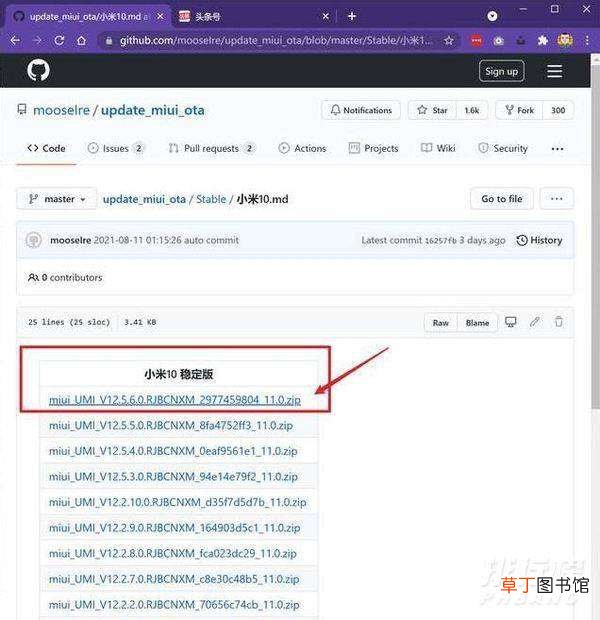Download miui_UMI_V12.2.10.0.RJBCNXM zip
Viewport: 600px width, 620px height.
click(177, 502)
